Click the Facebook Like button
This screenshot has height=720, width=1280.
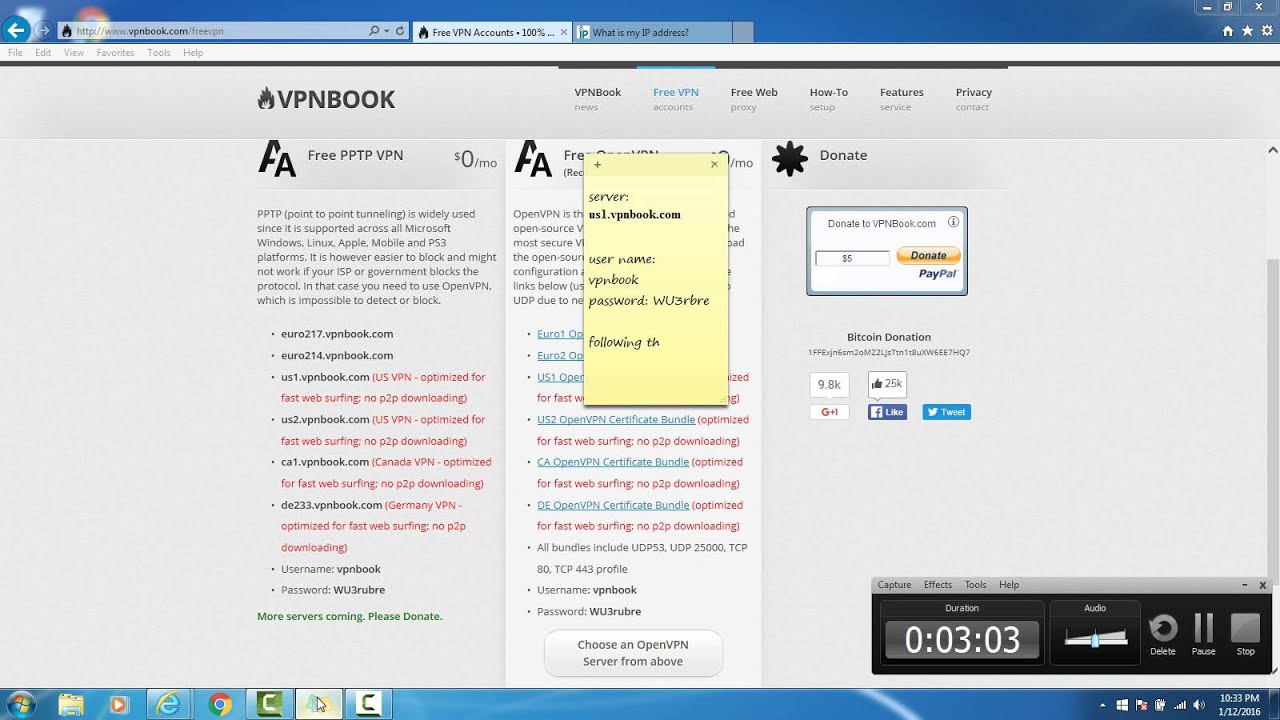887,412
